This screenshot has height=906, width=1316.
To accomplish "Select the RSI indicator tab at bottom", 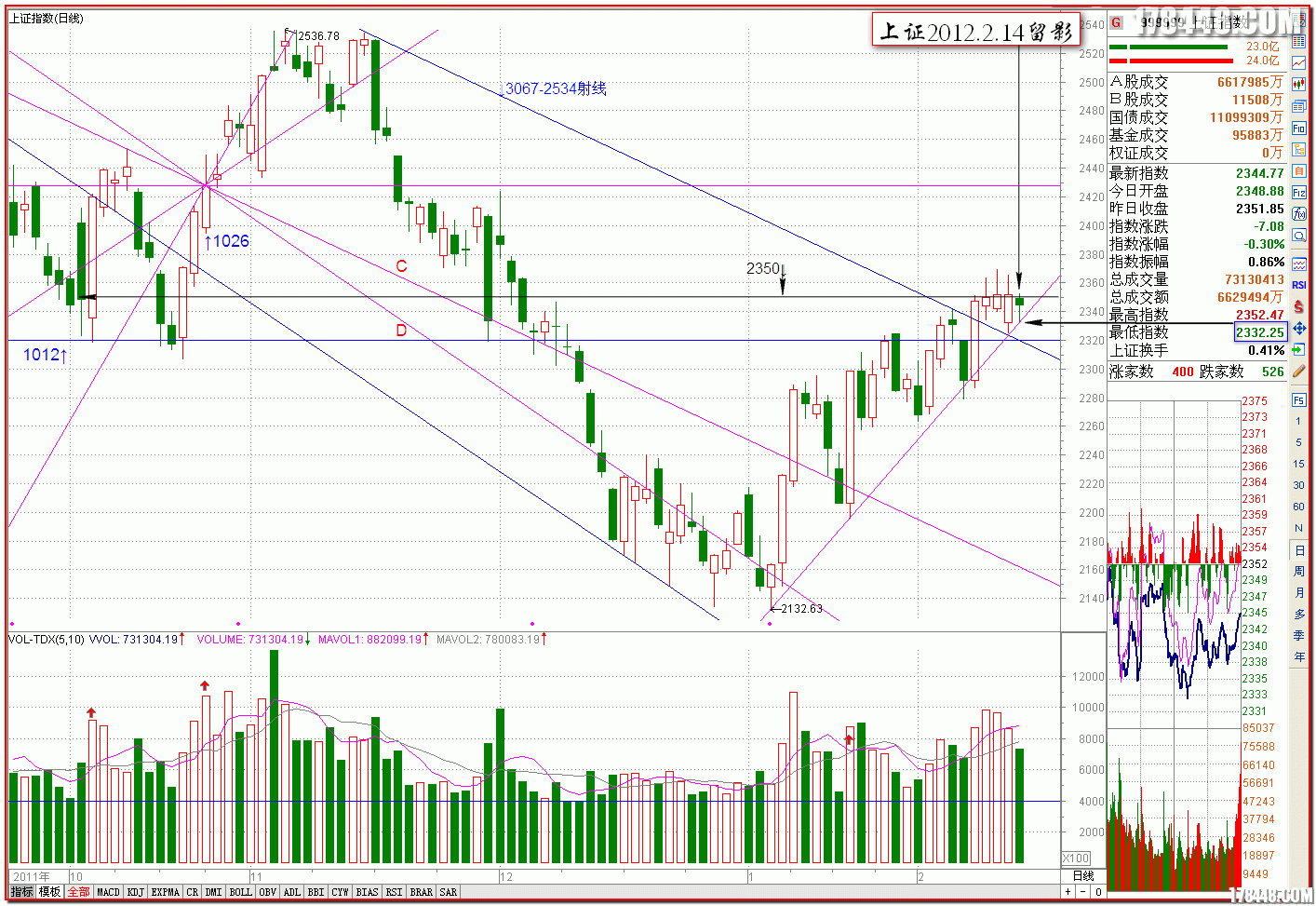I will (x=395, y=892).
